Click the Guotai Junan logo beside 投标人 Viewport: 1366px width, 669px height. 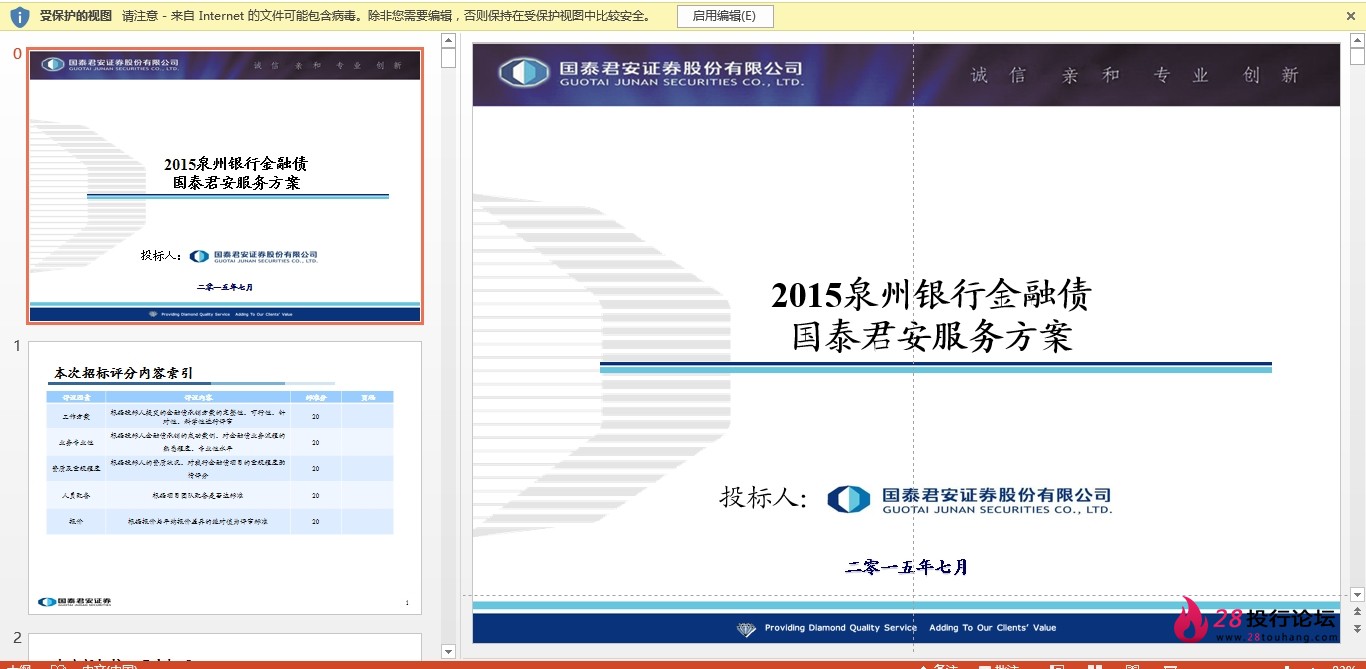[970, 500]
